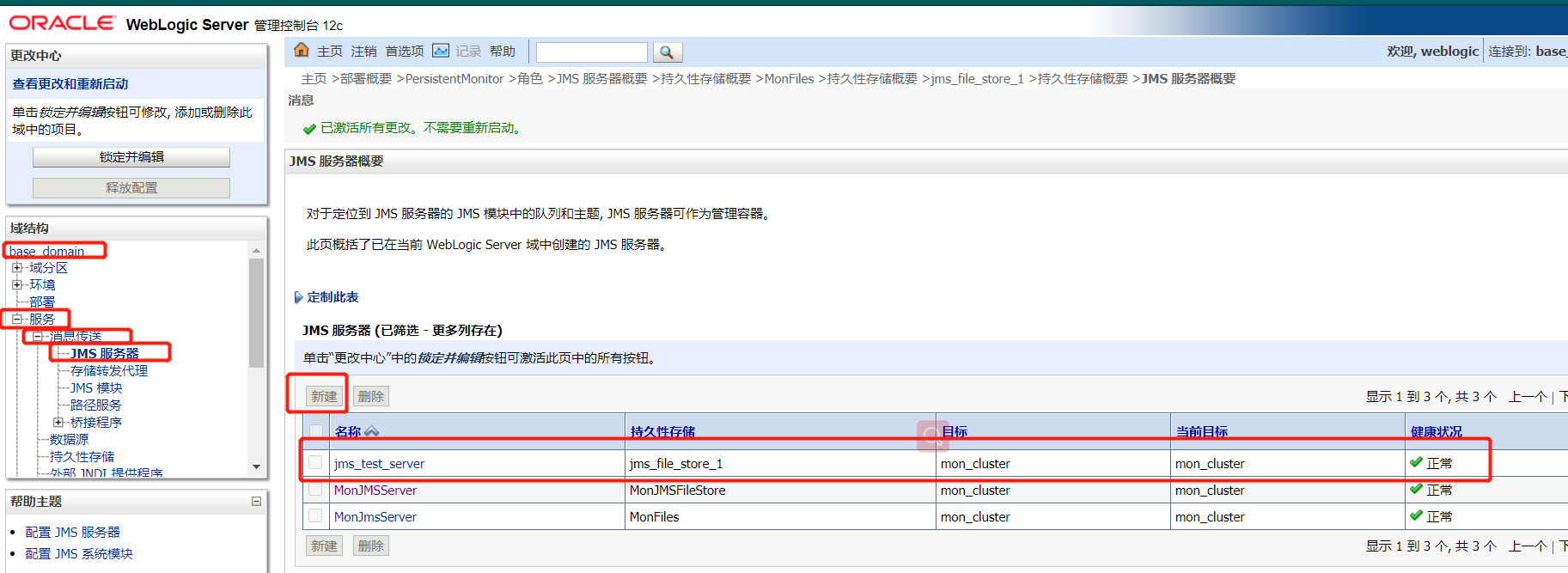The image size is (1568, 573).
Task: Open 配置 JMS 服务器 help link
Action: [73, 533]
